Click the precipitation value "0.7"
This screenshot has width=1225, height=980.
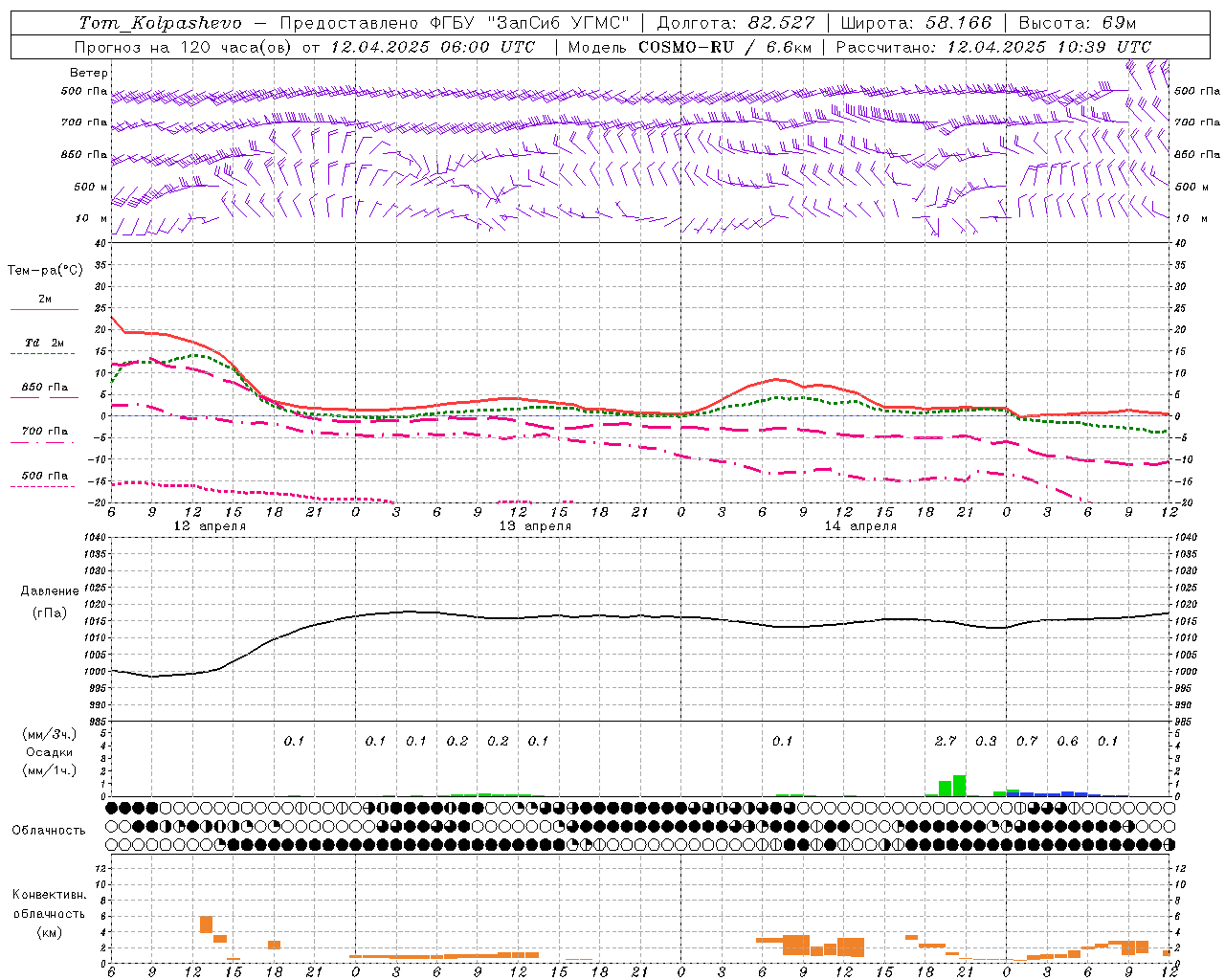[x=1027, y=742]
